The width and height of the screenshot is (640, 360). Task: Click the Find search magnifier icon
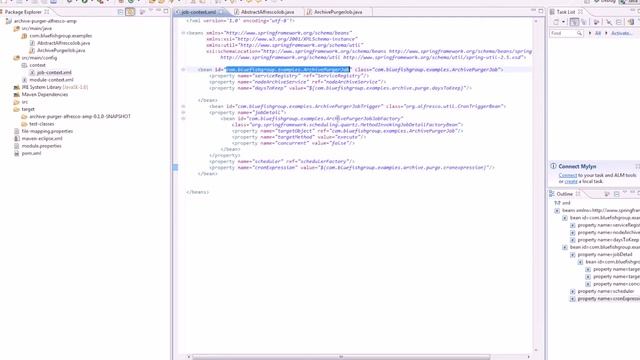pos(580,33)
